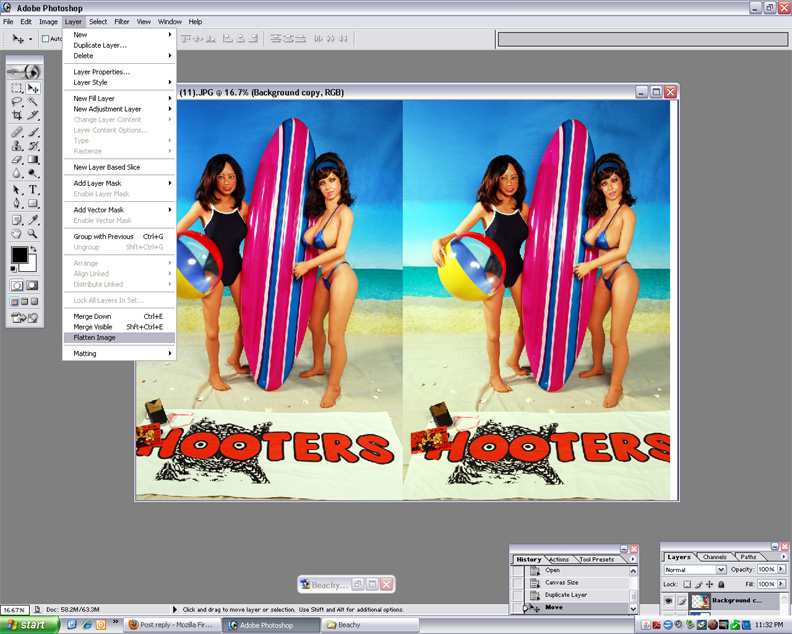Switch to the Actions tab
Viewport: 792px width, 634px height.
click(x=559, y=559)
